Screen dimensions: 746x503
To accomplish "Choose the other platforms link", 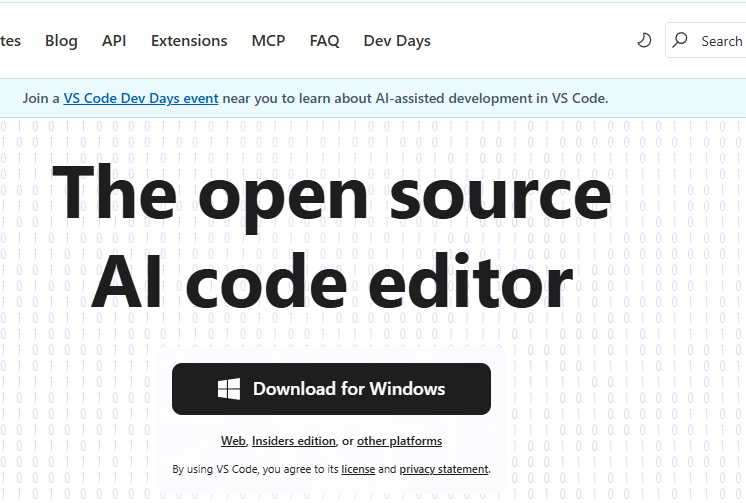I will (399, 441).
